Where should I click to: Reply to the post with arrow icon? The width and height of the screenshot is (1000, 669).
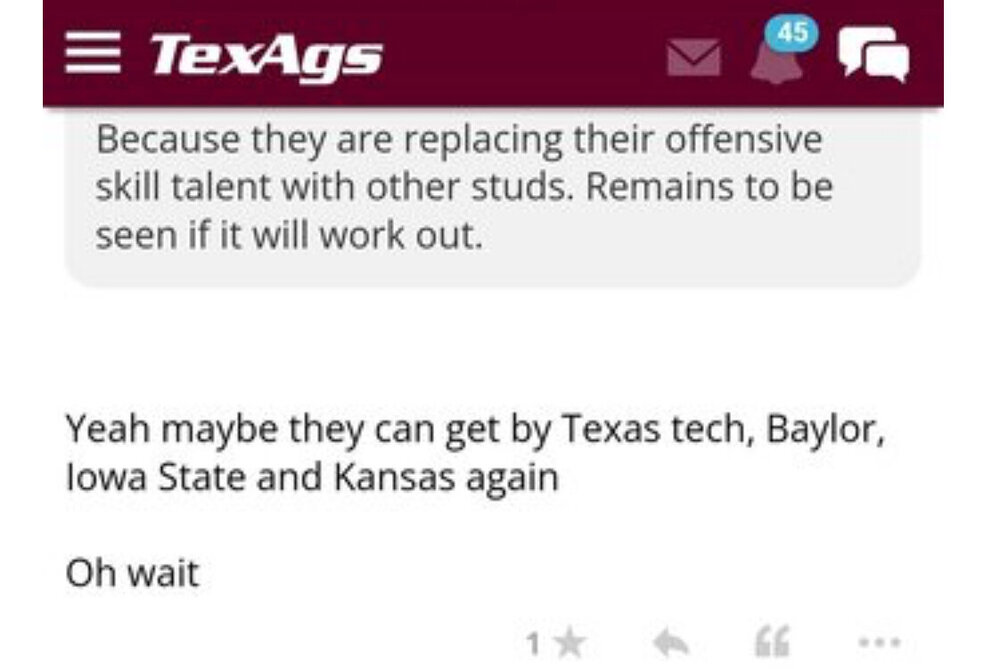671,642
